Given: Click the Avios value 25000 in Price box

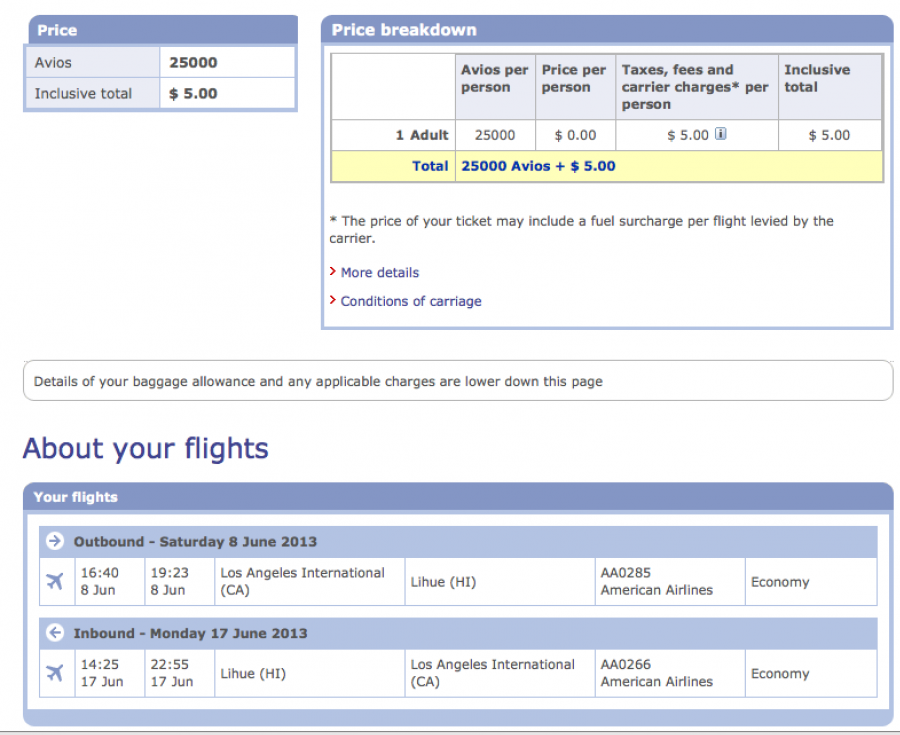Looking at the screenshot, I should [x=193, y=63].
